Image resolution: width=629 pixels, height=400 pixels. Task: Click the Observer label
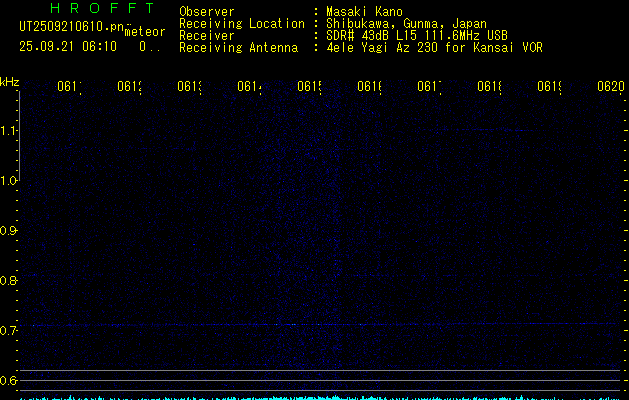[207, 11]
